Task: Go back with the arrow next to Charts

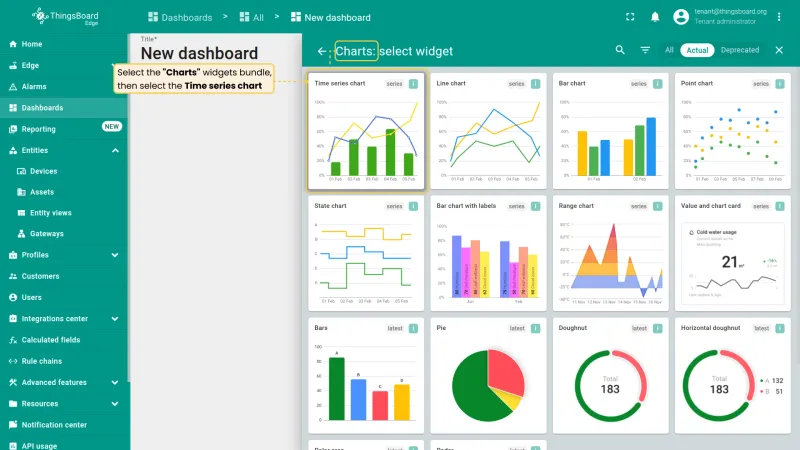Action: (x=321, y=51)
